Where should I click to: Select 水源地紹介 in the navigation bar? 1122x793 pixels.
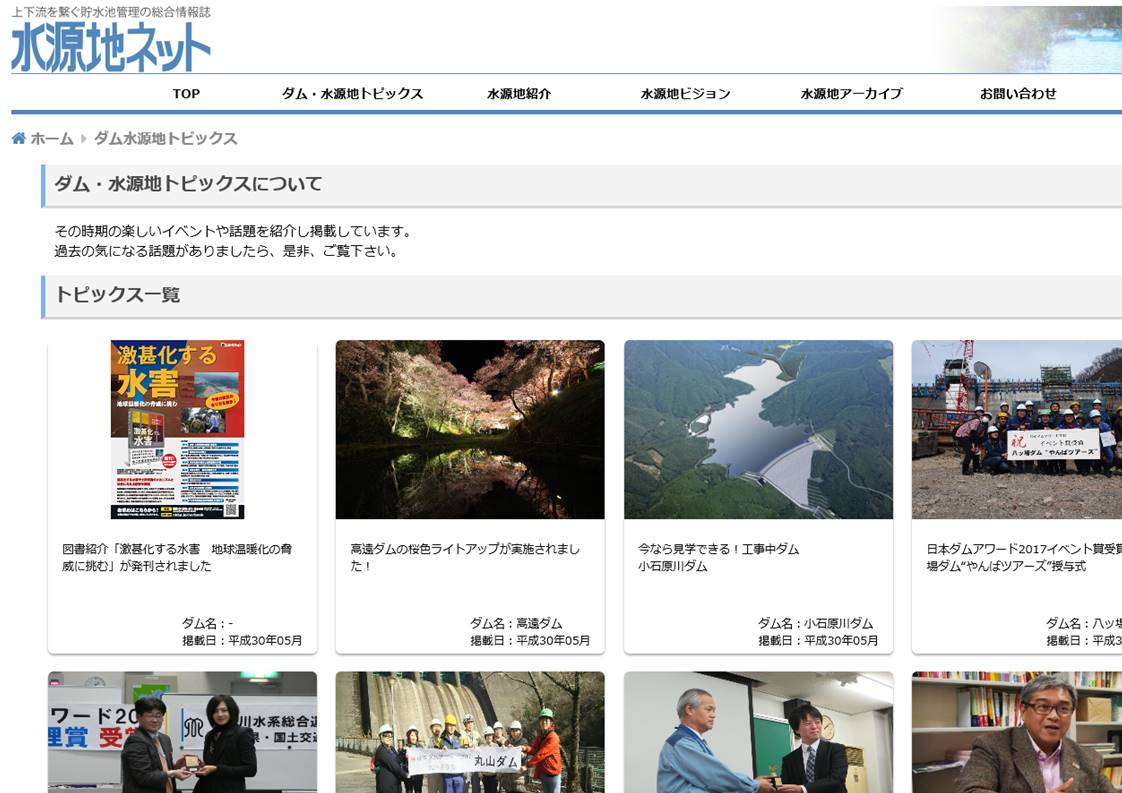[518, 94]
